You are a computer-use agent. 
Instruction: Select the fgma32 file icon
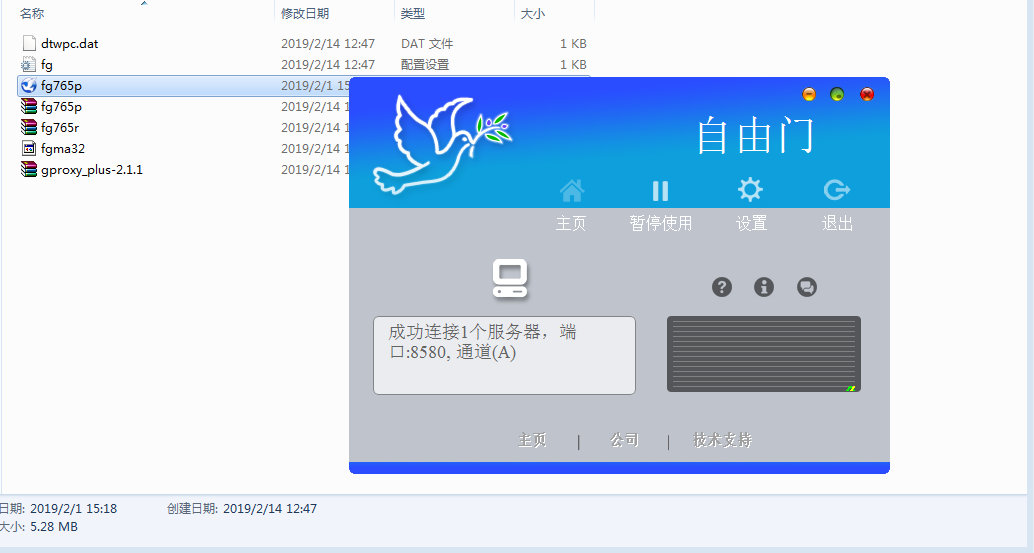28,148
